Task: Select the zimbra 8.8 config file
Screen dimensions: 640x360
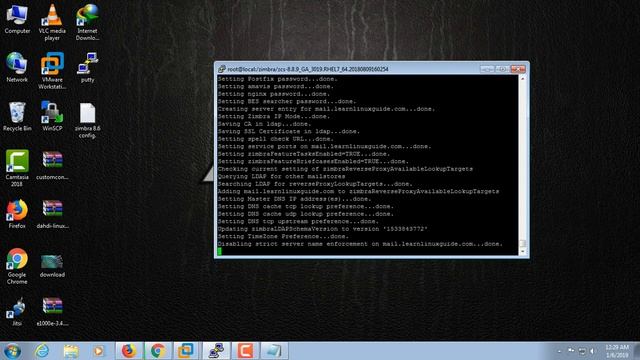Action: [87, 120]
